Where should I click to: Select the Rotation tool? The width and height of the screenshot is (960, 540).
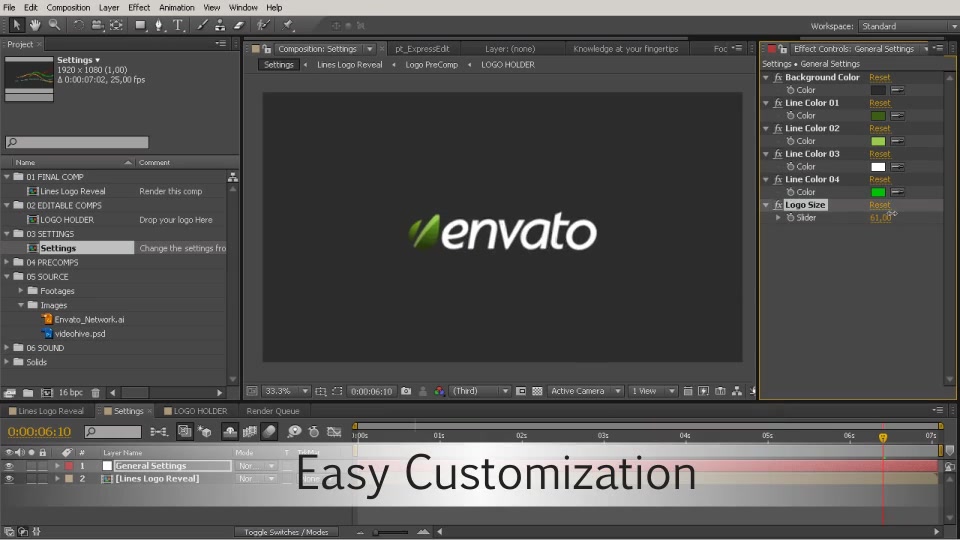(x=78, y=25)
